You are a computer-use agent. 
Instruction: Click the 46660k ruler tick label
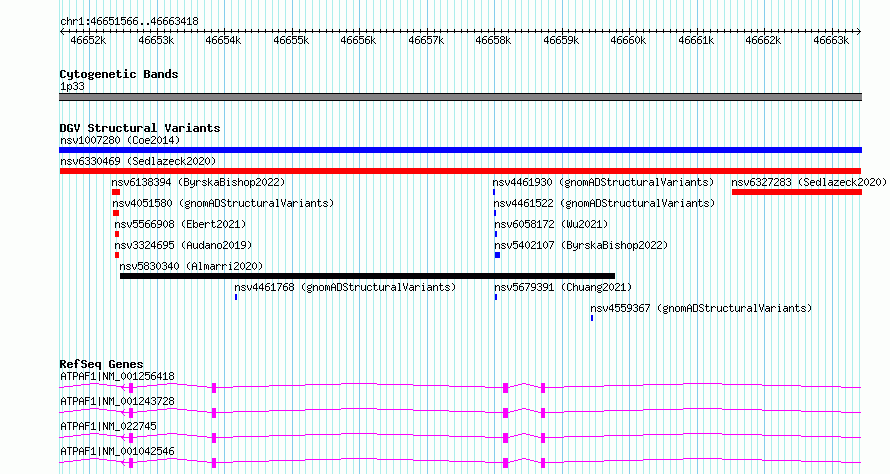point(628,41)
